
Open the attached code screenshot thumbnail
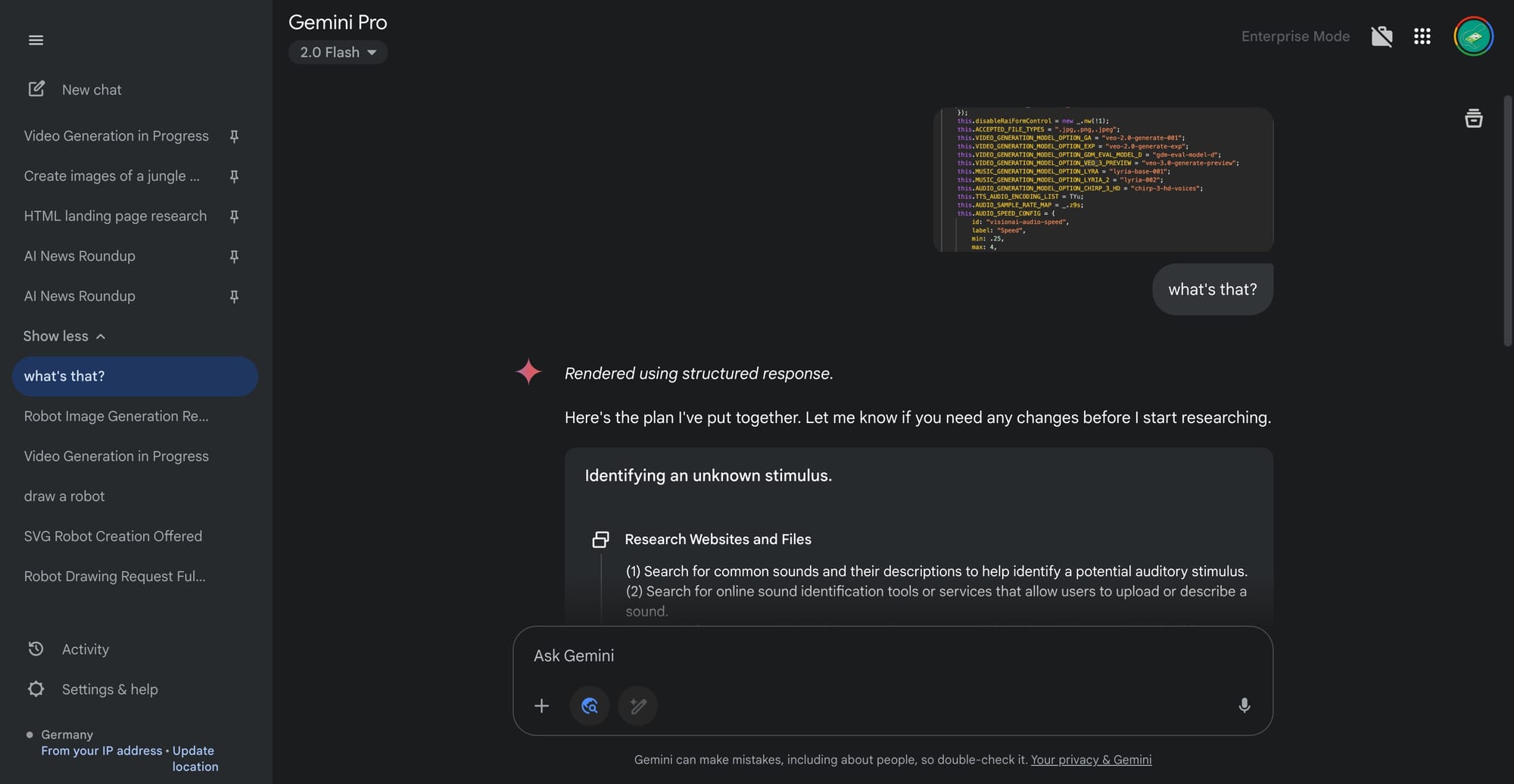(x=1103, y=179)
